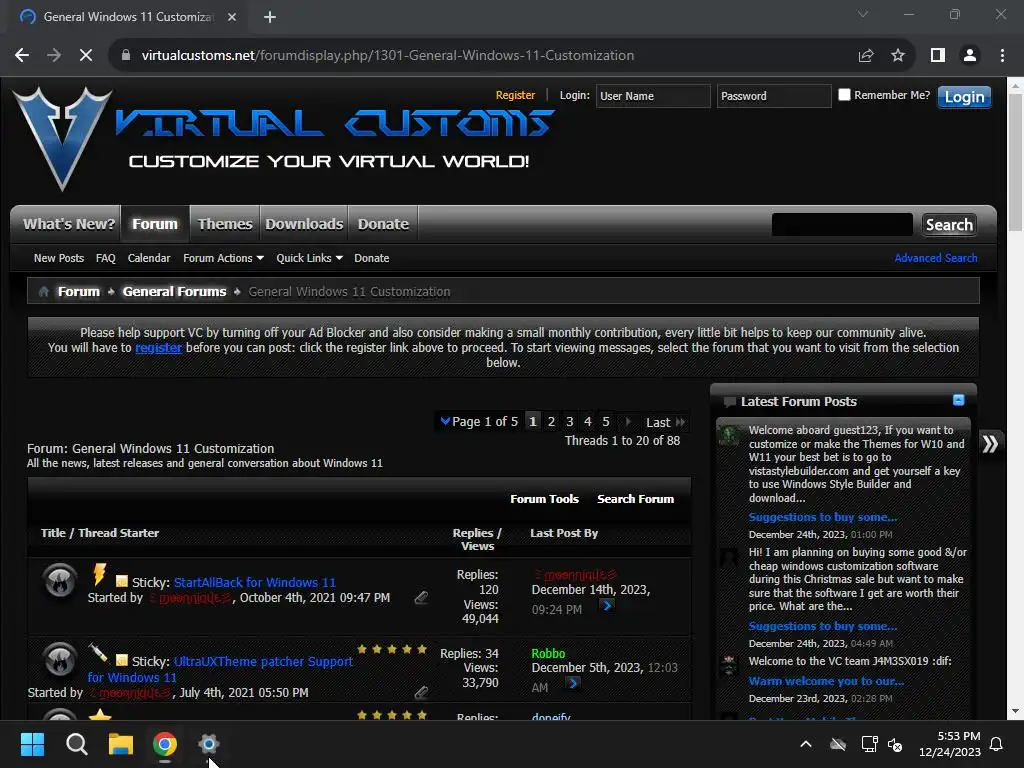Open UltraUXTheme patcher Support thread
This screenshot has height=768, width=1024.
coord(263,662)
